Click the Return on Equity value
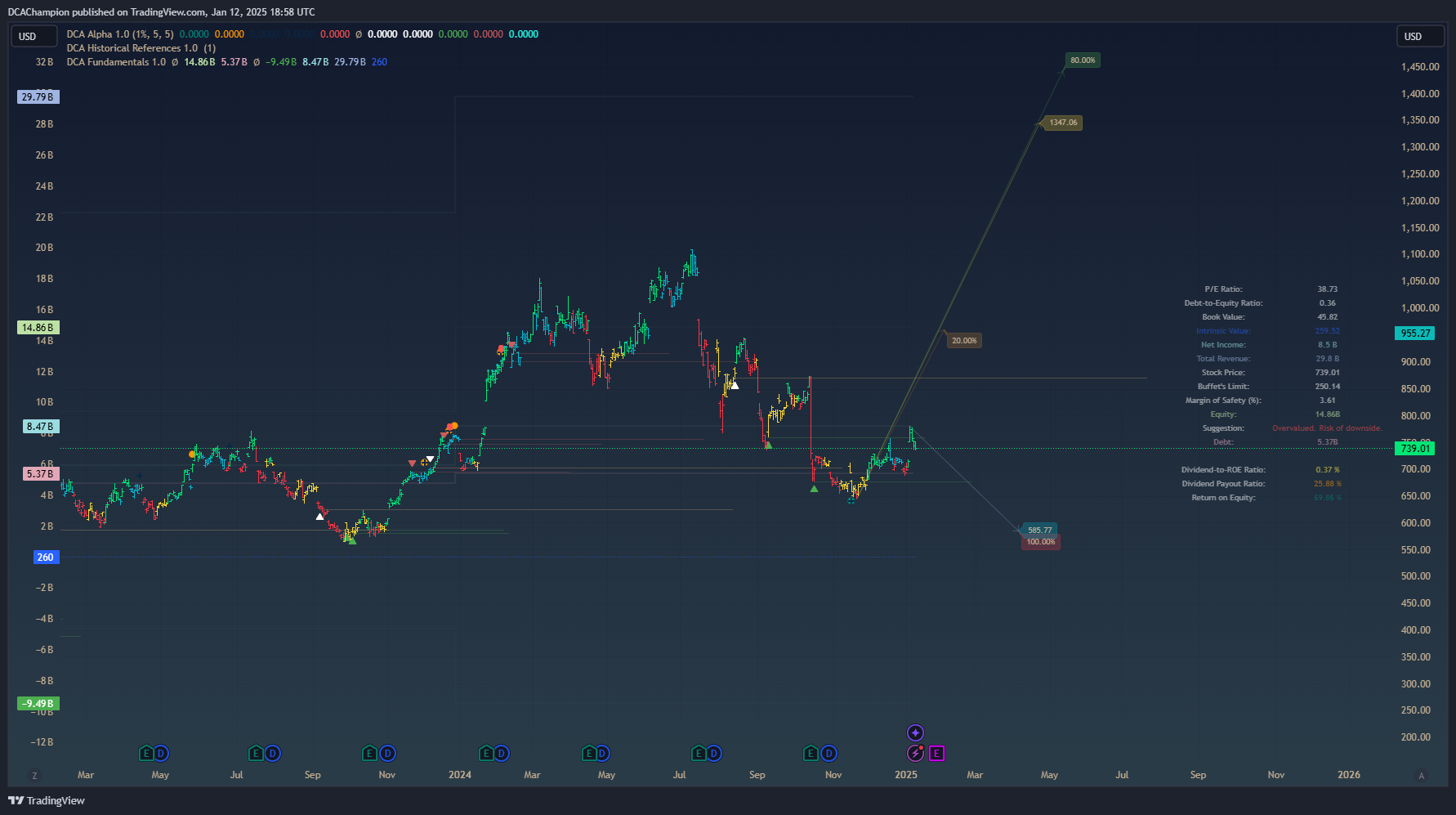1456x815 pixels. [1327, 498]
